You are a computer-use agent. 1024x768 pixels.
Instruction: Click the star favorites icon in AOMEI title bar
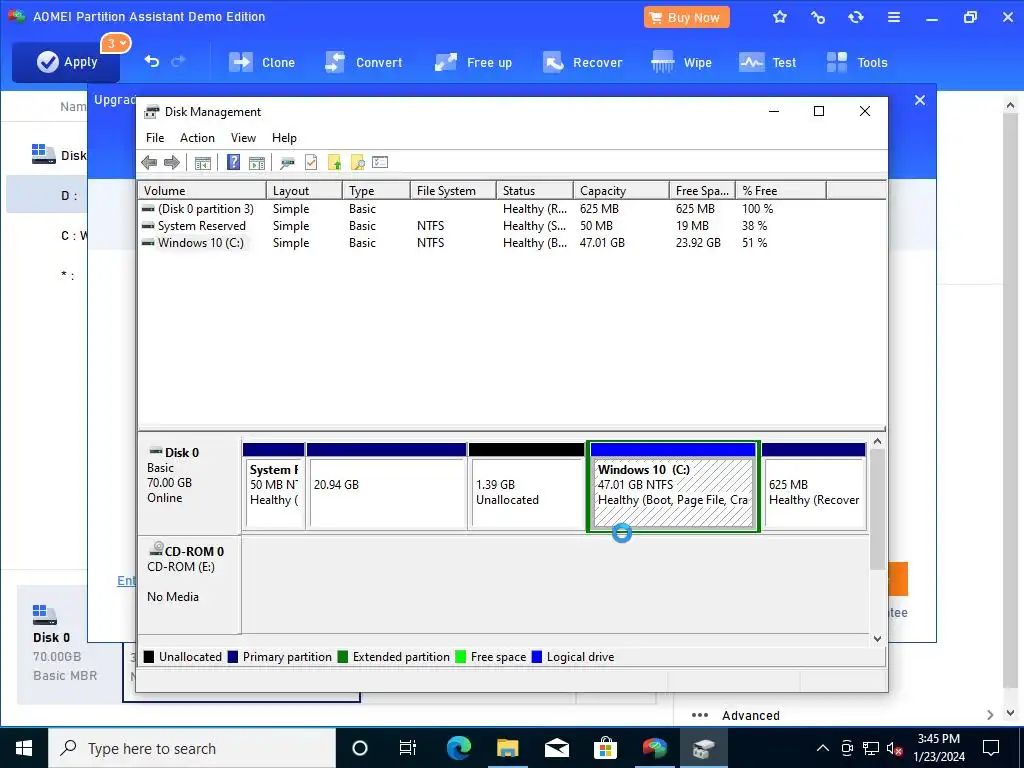(780, 18)
